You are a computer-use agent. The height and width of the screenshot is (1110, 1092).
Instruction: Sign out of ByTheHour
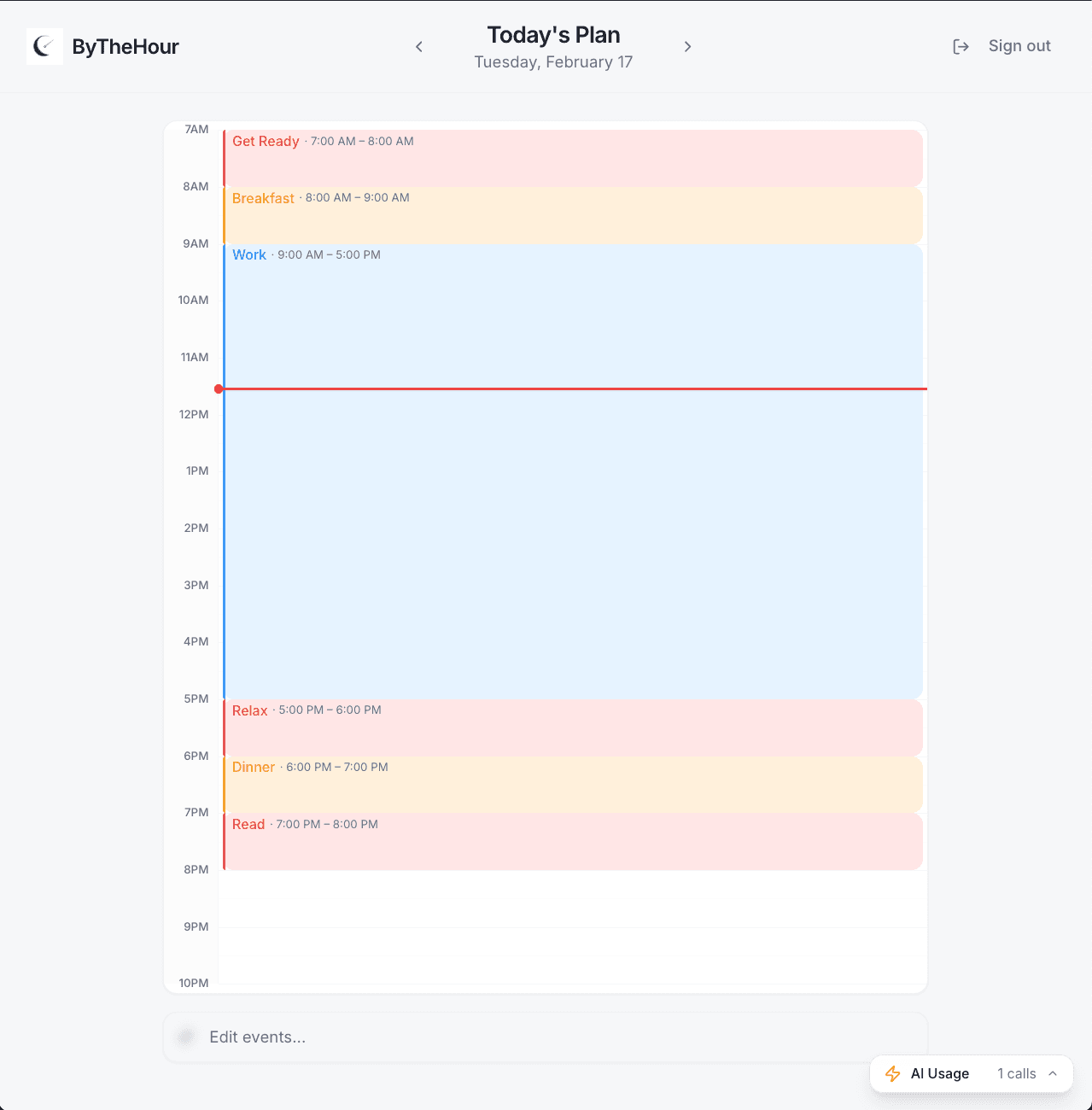[x=1019, y=46]
